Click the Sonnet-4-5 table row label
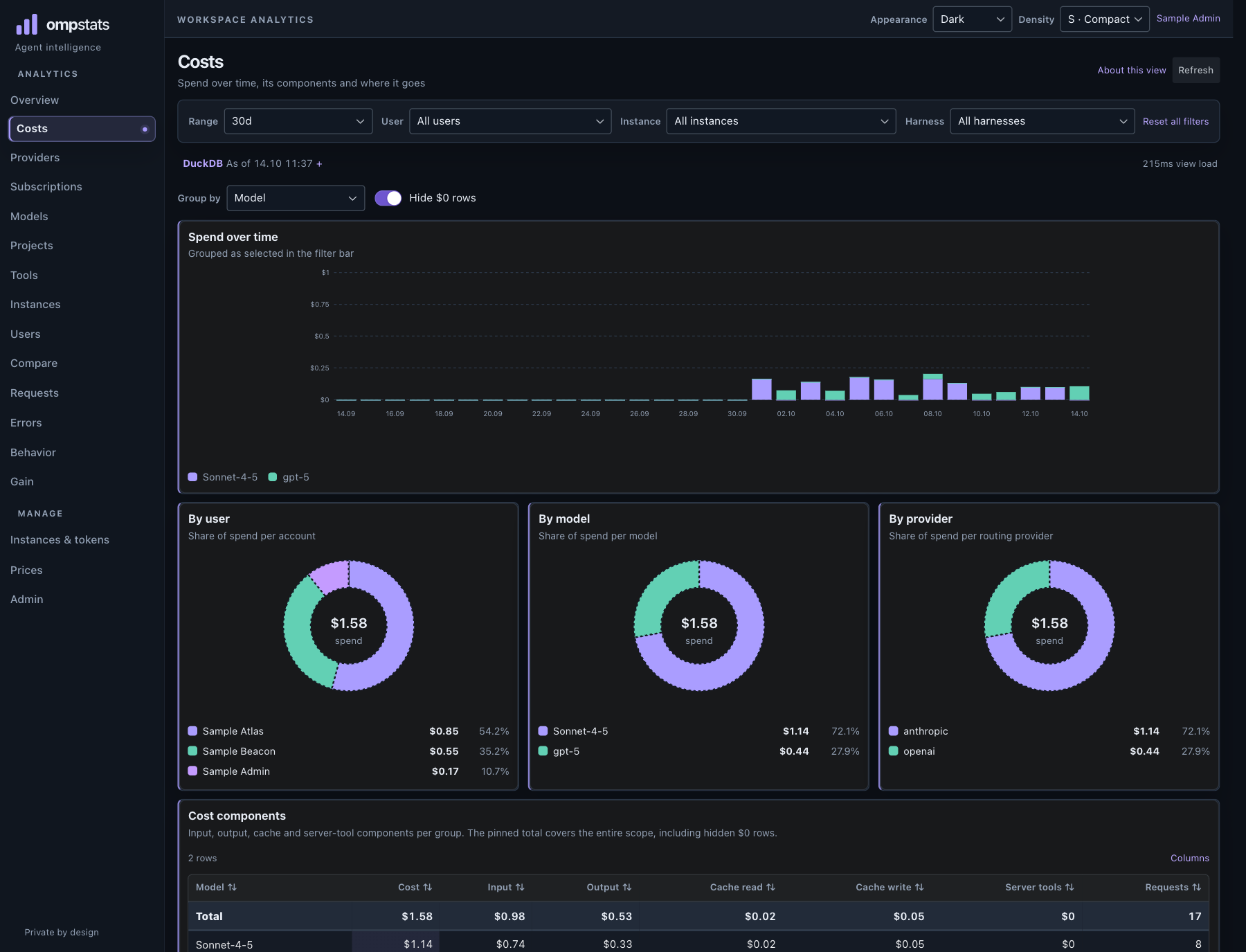Screen dimensions: 1246x952 pos(224,945)
